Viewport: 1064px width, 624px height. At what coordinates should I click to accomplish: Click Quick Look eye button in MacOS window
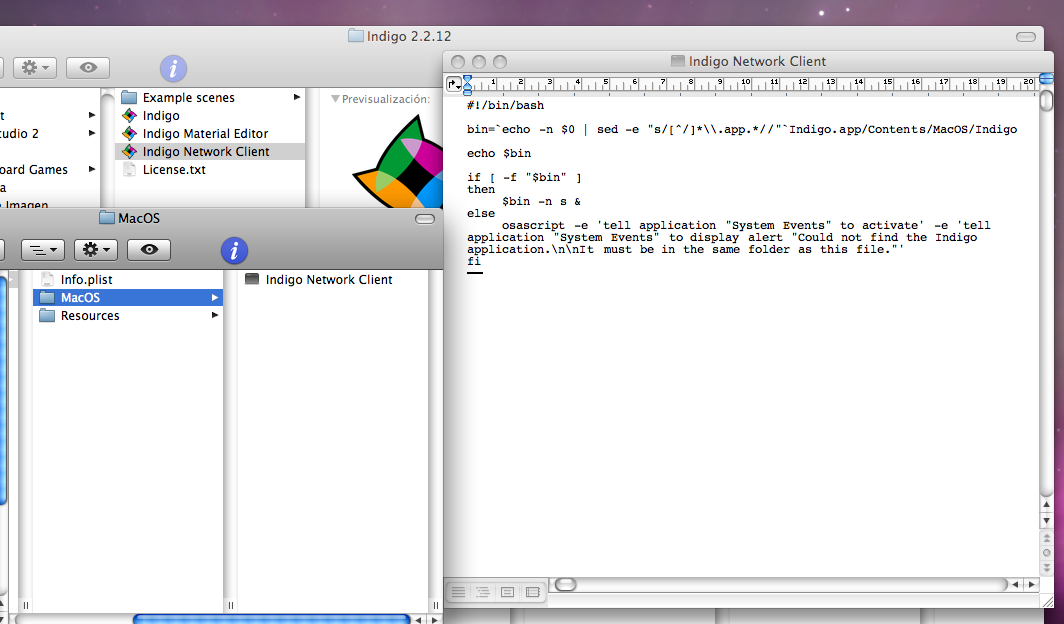point(149,250)
